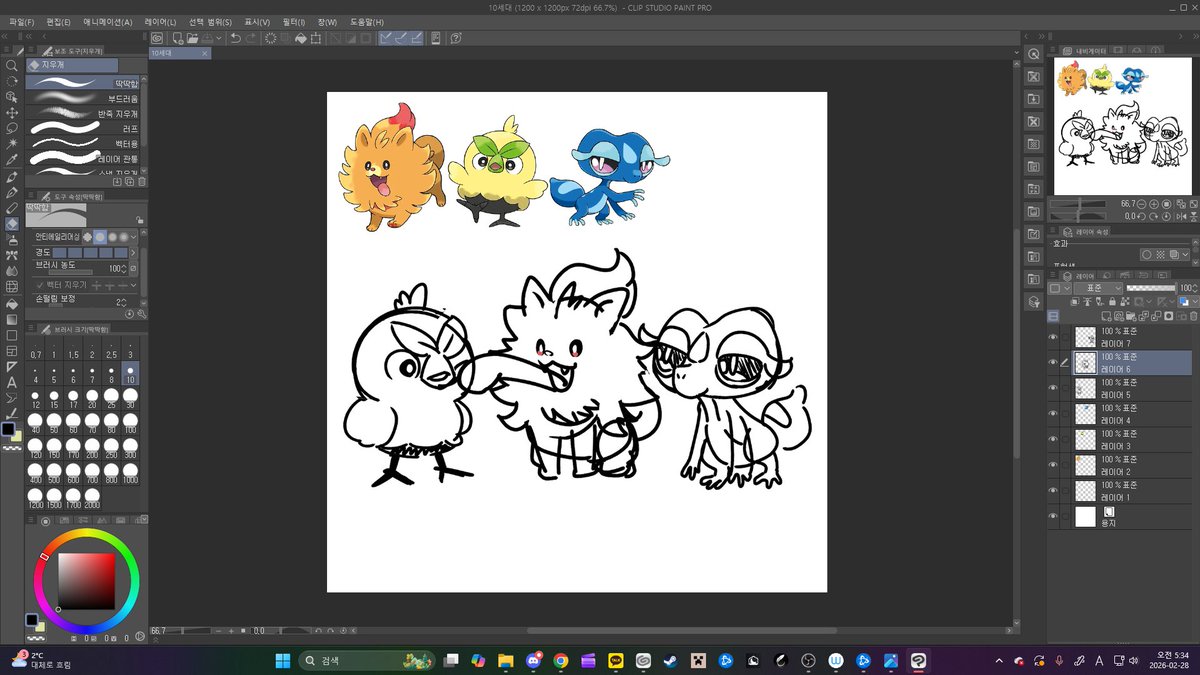Click flip horizontal icon in Navigator
The image size is (1200, 675).
click(1182, 215)
